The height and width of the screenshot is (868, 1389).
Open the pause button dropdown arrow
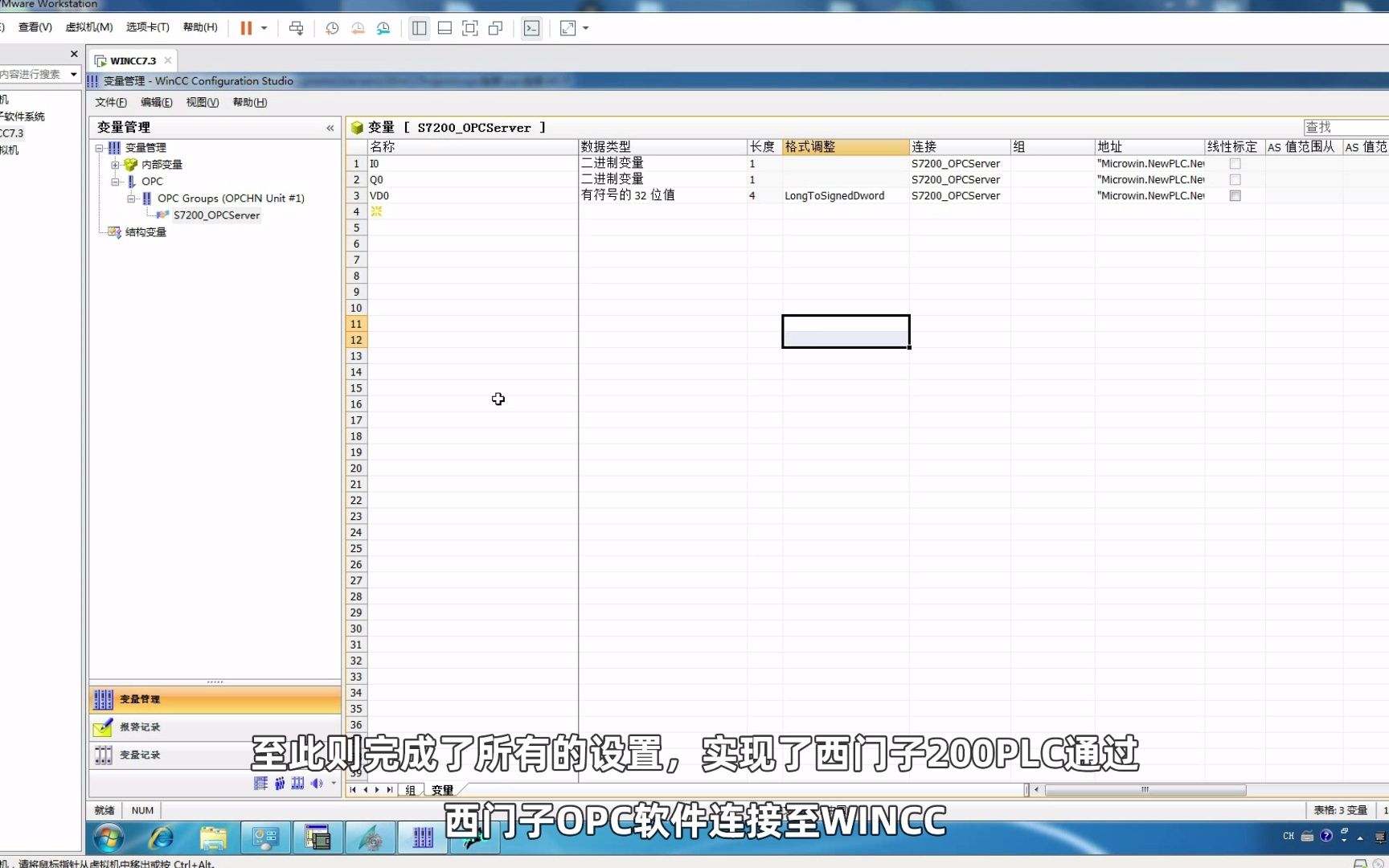264,28
